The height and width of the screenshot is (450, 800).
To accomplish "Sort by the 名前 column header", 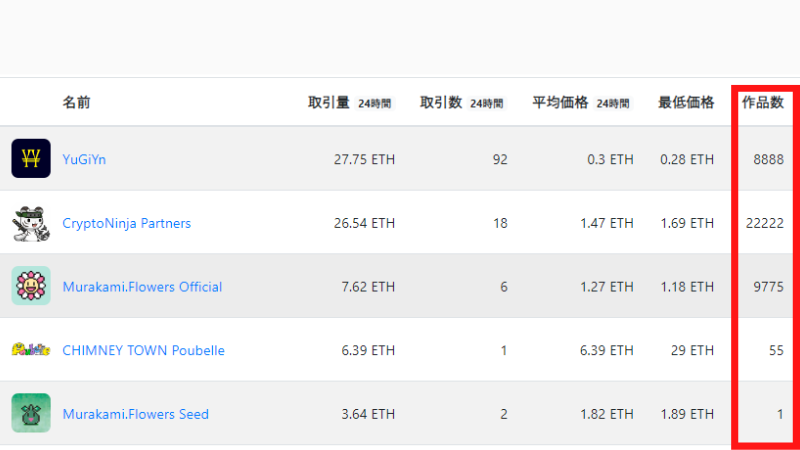I will 77,103.
